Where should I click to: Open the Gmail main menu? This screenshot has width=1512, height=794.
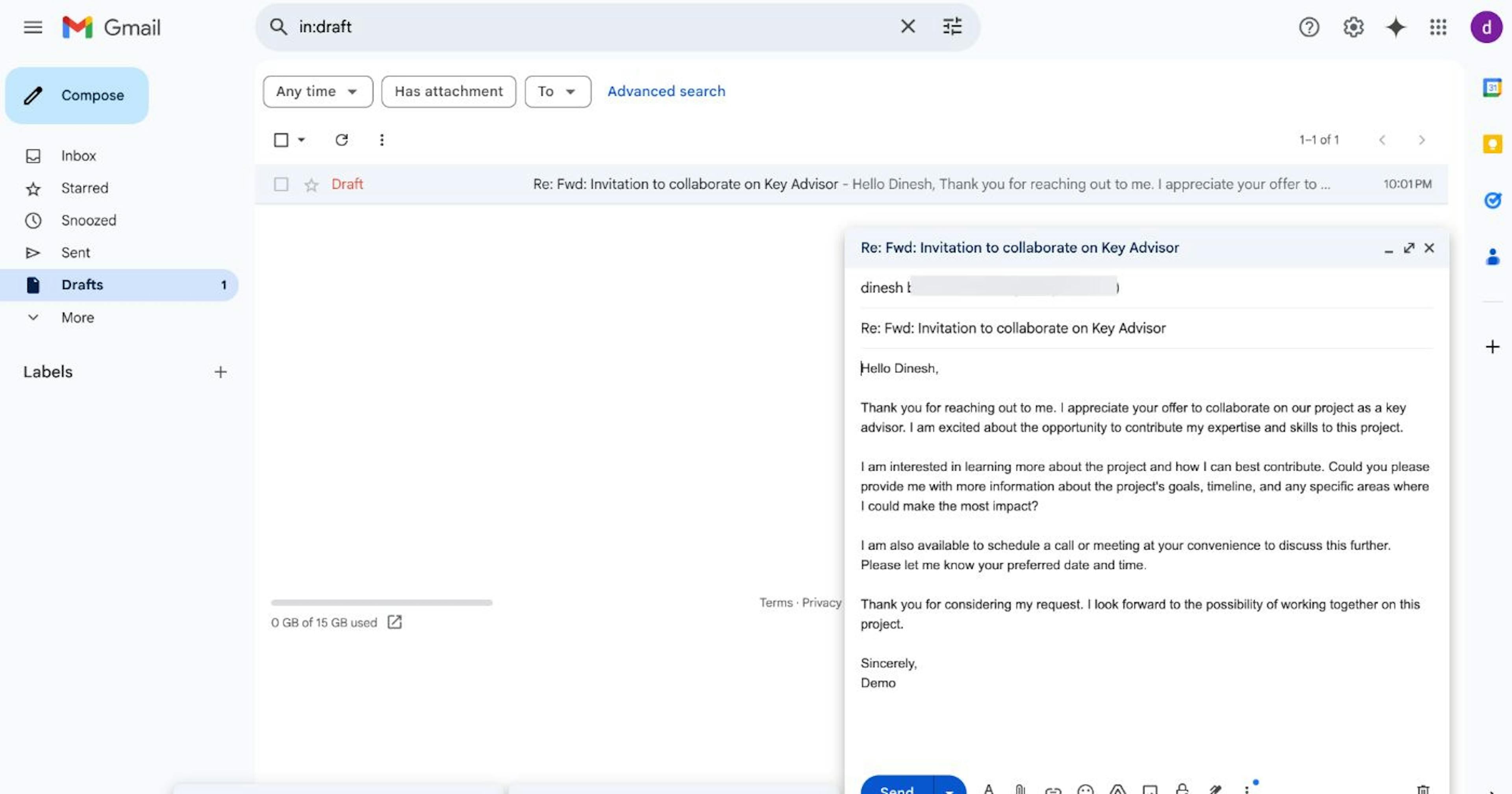click(x=32, y=27)
